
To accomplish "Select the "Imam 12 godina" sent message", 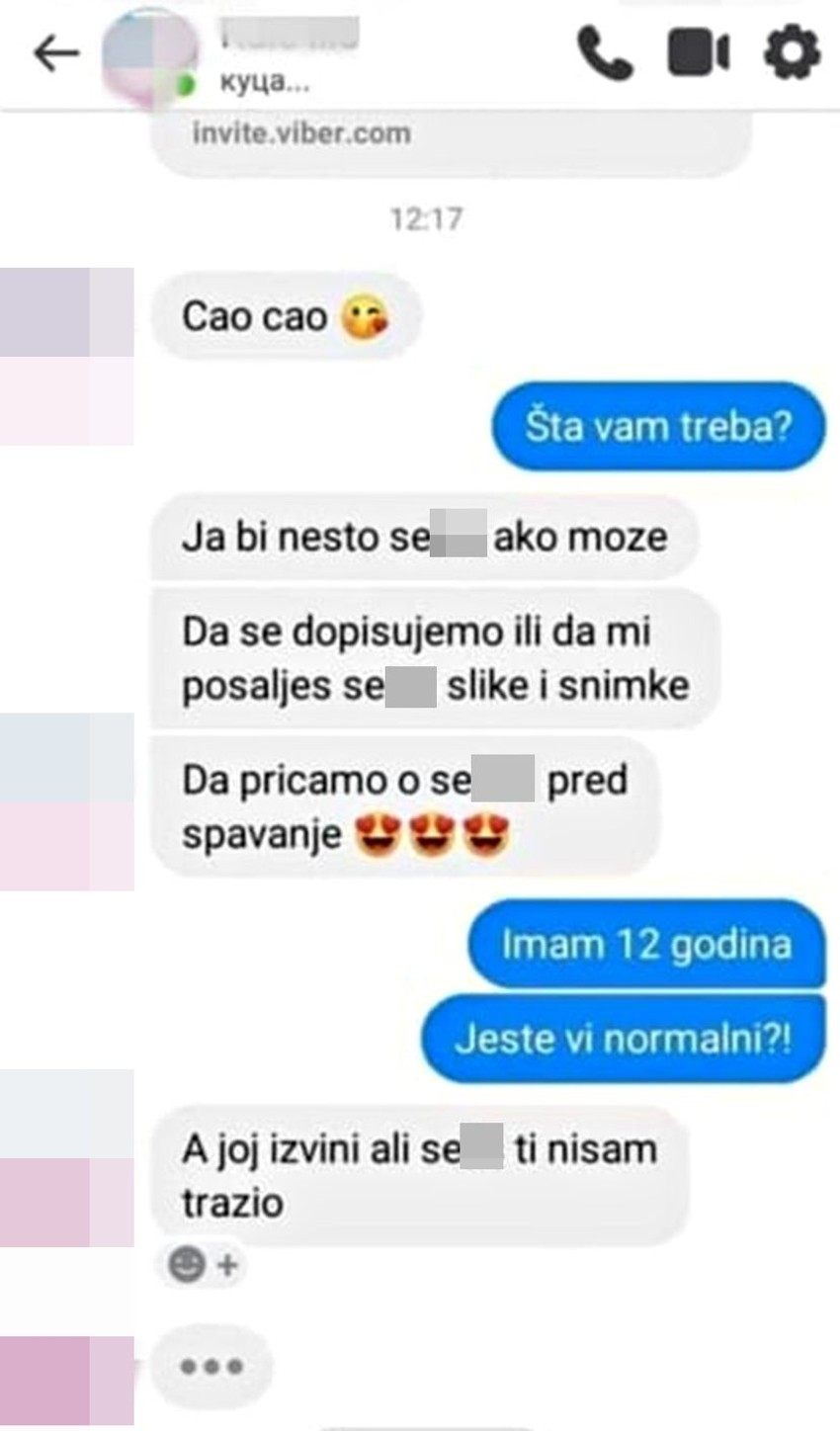I will [647, 945].
